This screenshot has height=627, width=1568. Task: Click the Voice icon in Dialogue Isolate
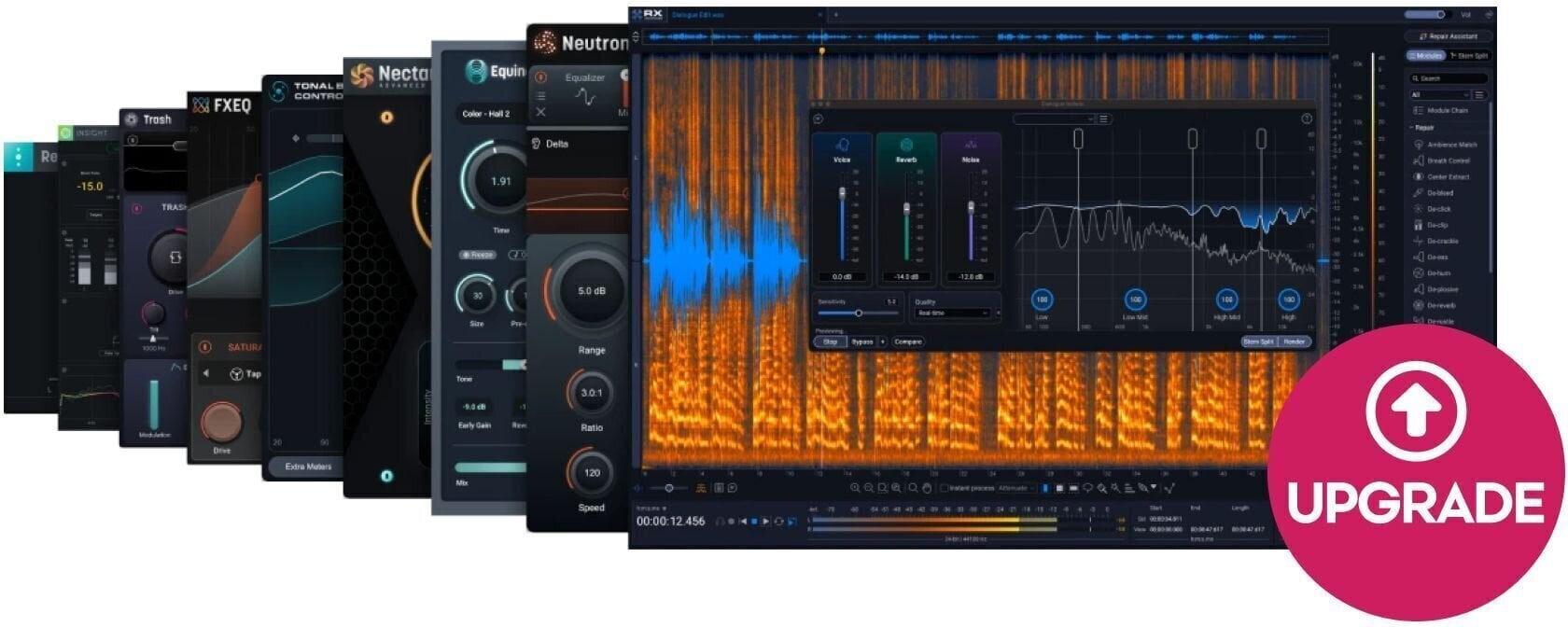[842, 145]
